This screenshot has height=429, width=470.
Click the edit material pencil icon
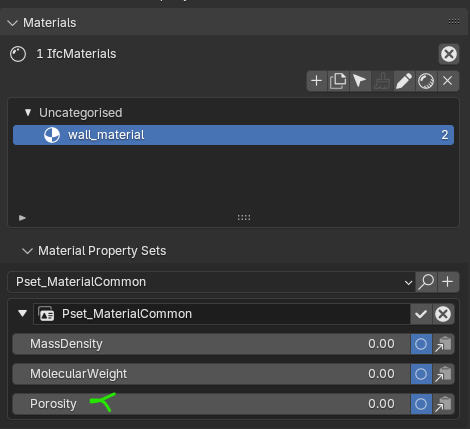coord(404,81)
